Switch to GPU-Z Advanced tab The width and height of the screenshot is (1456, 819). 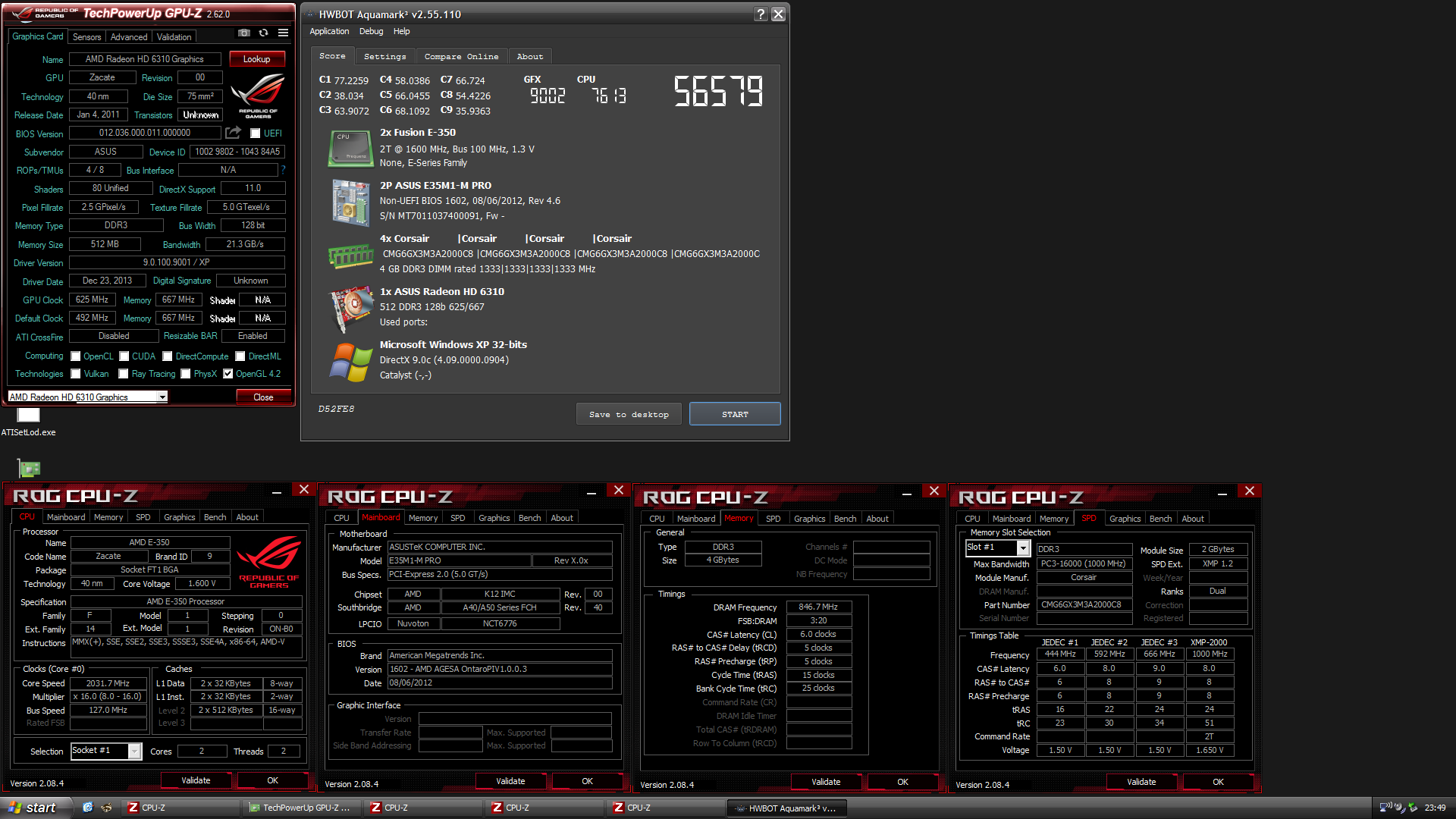click(x=129, y=37)
